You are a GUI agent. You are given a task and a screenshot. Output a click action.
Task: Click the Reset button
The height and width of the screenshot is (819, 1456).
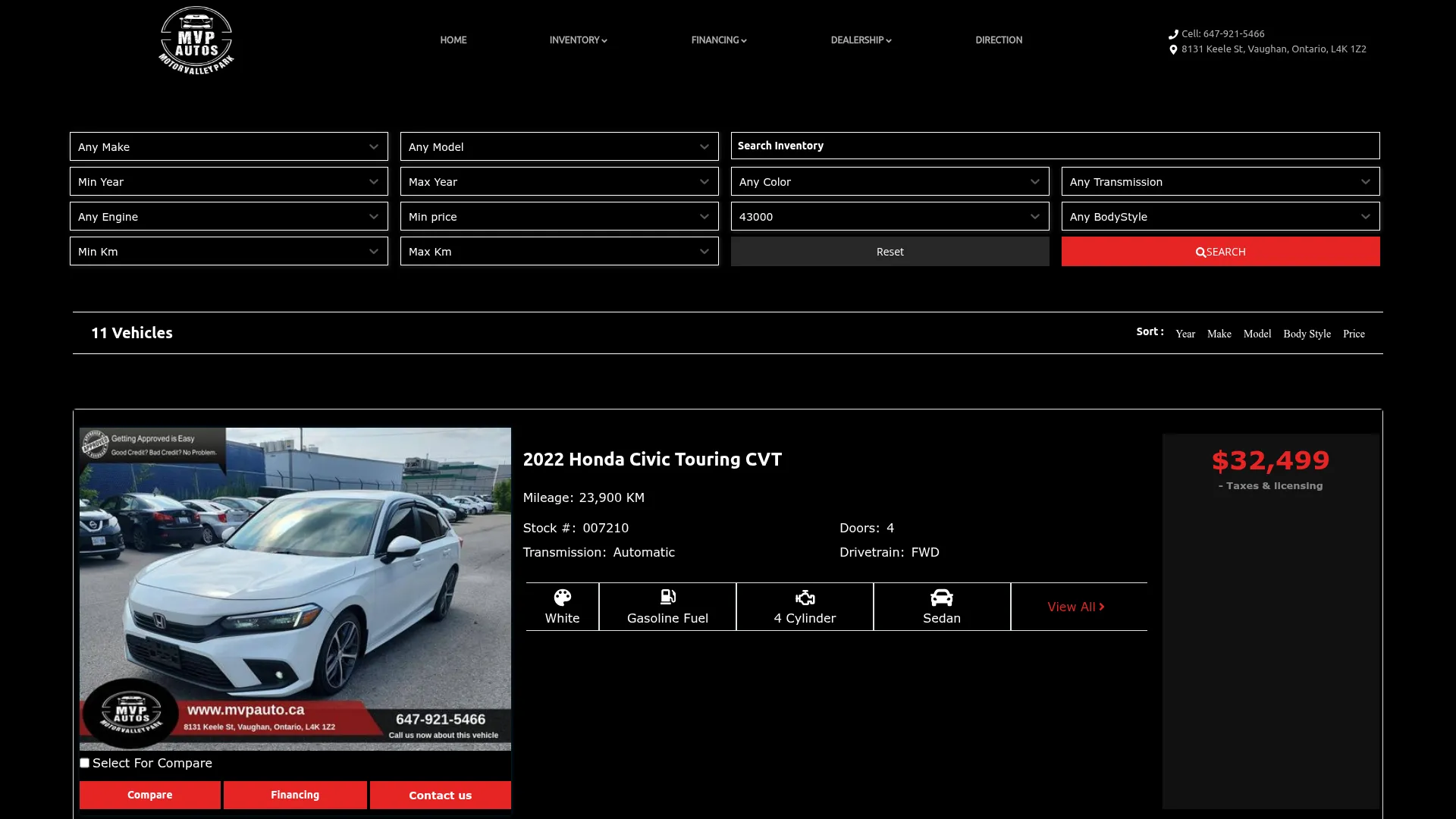point(890,251)
